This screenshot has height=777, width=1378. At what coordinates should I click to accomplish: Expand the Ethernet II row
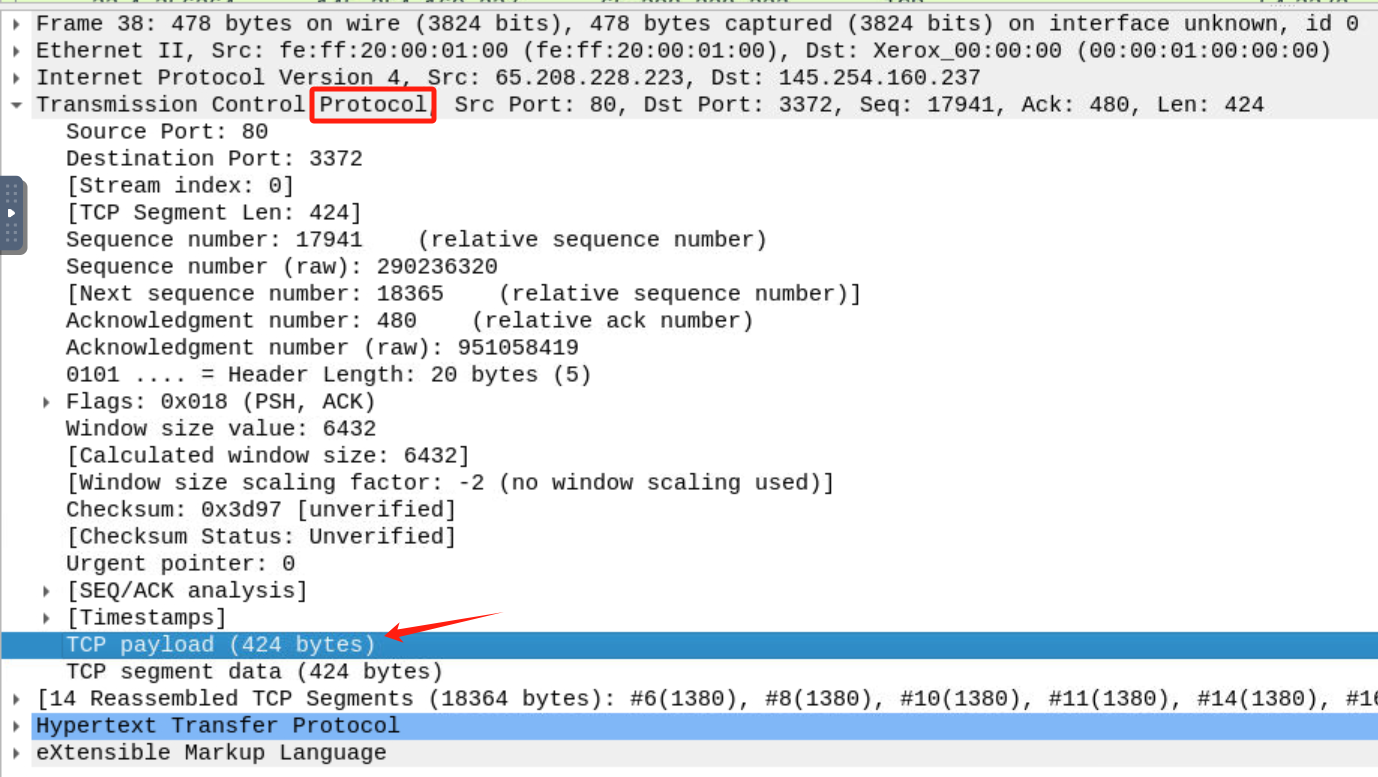16,51
